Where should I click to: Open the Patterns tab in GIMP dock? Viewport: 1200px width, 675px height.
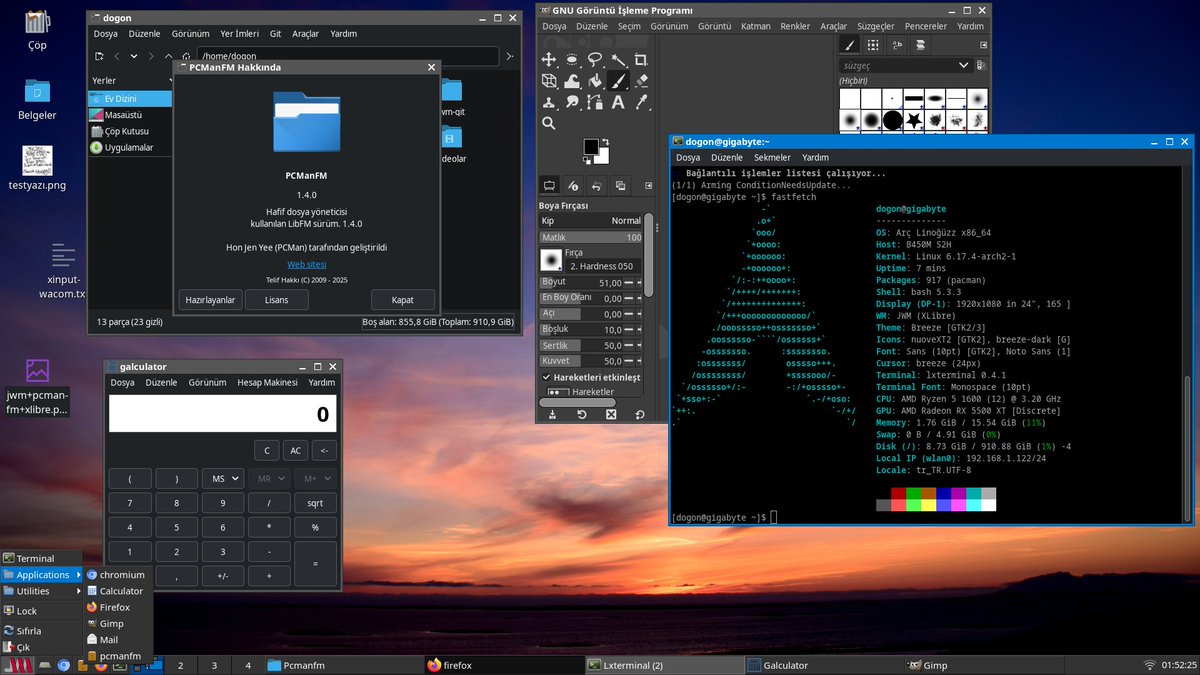click(873, 45)
